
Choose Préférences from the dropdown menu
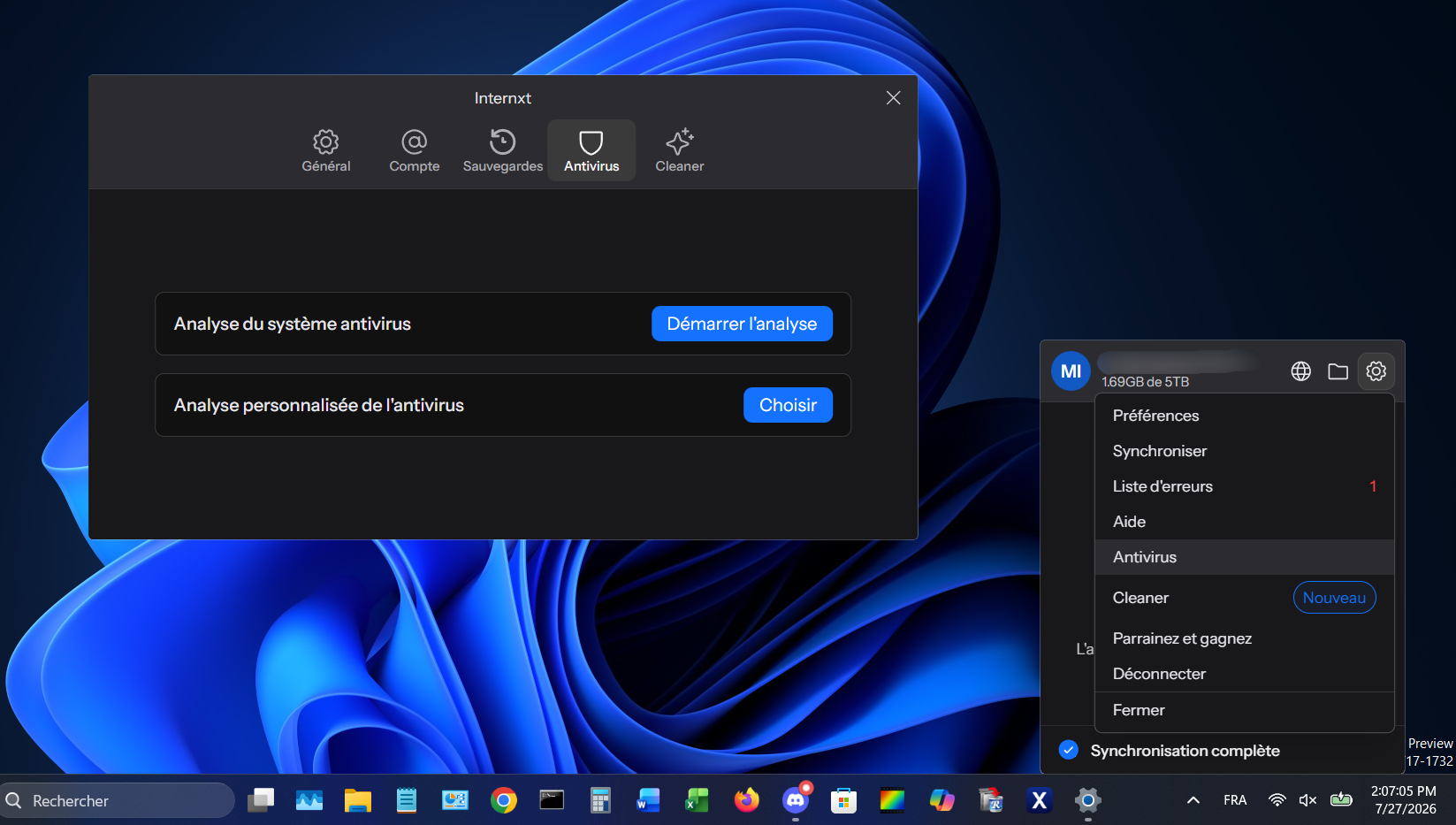click(x=1244, y=416)
